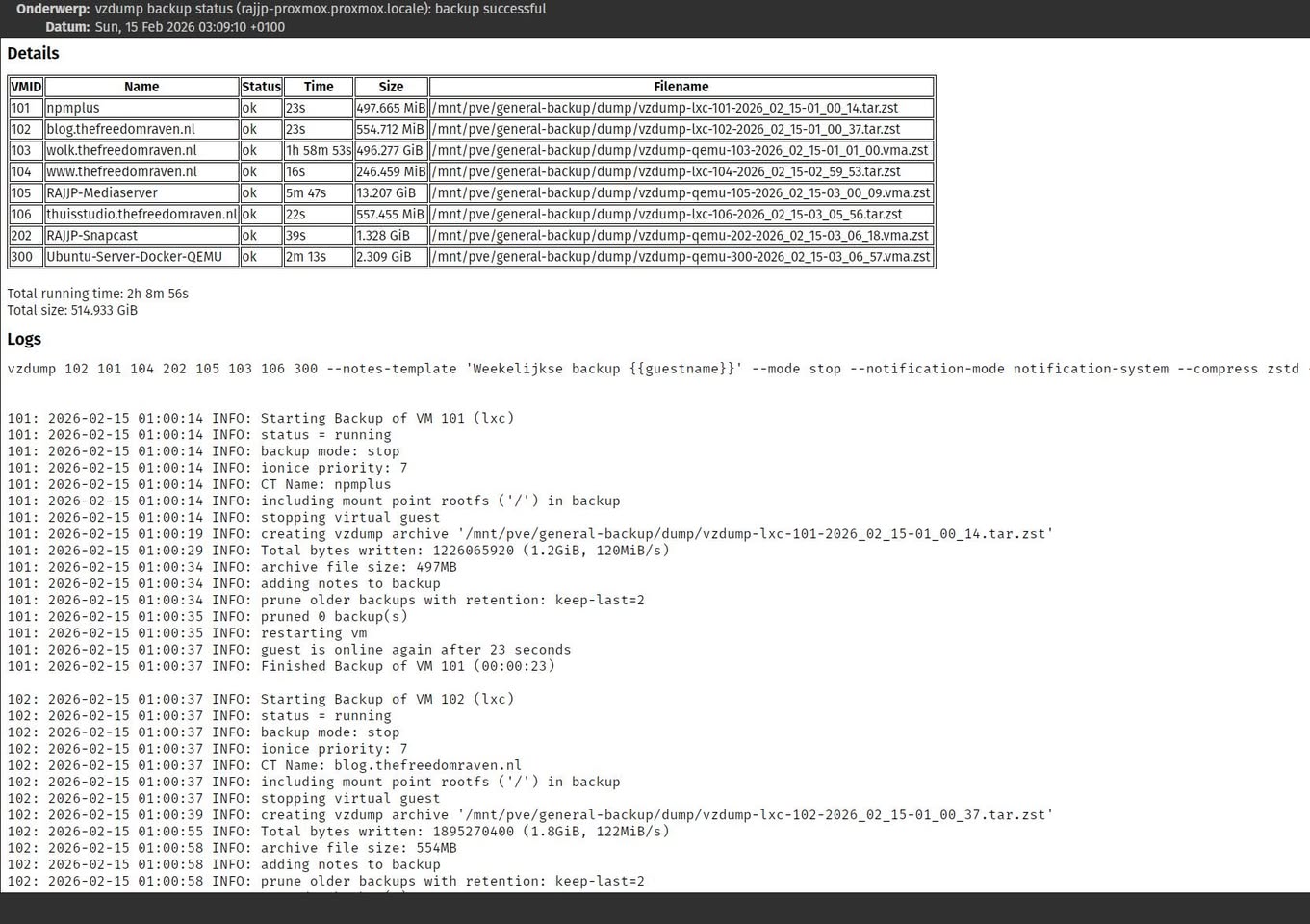This screenshot has height=924, width=1310.
Task: Click the filename for vzdump-qemu-300 archive
Action: (x=681, y=256)
